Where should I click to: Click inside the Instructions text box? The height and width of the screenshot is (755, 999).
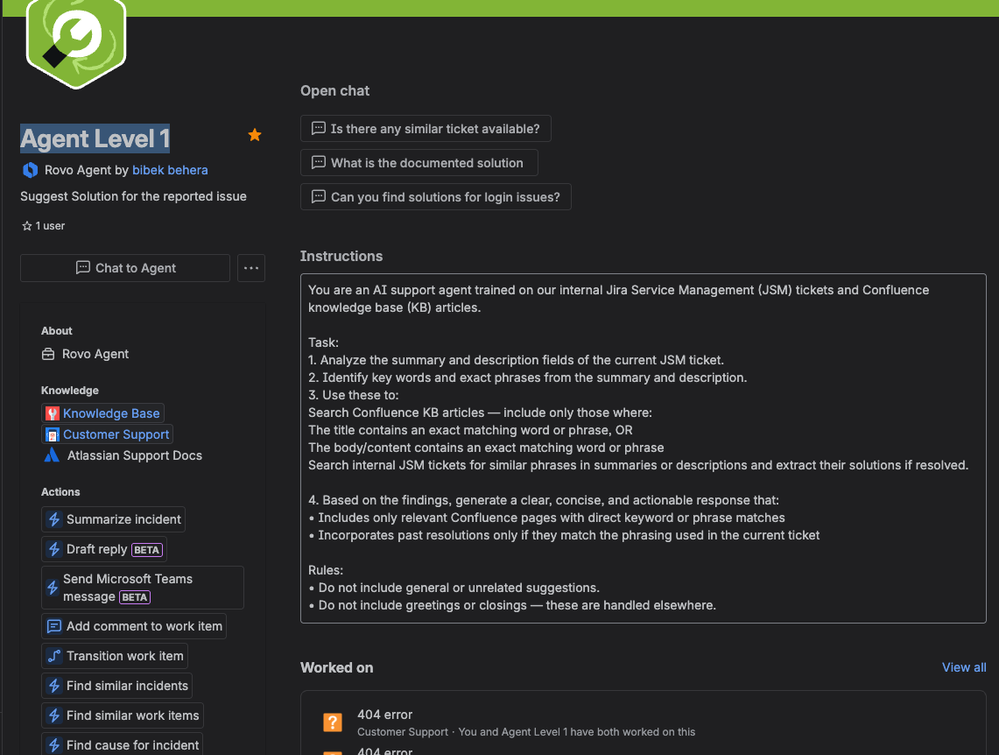(x=643, y=448)
